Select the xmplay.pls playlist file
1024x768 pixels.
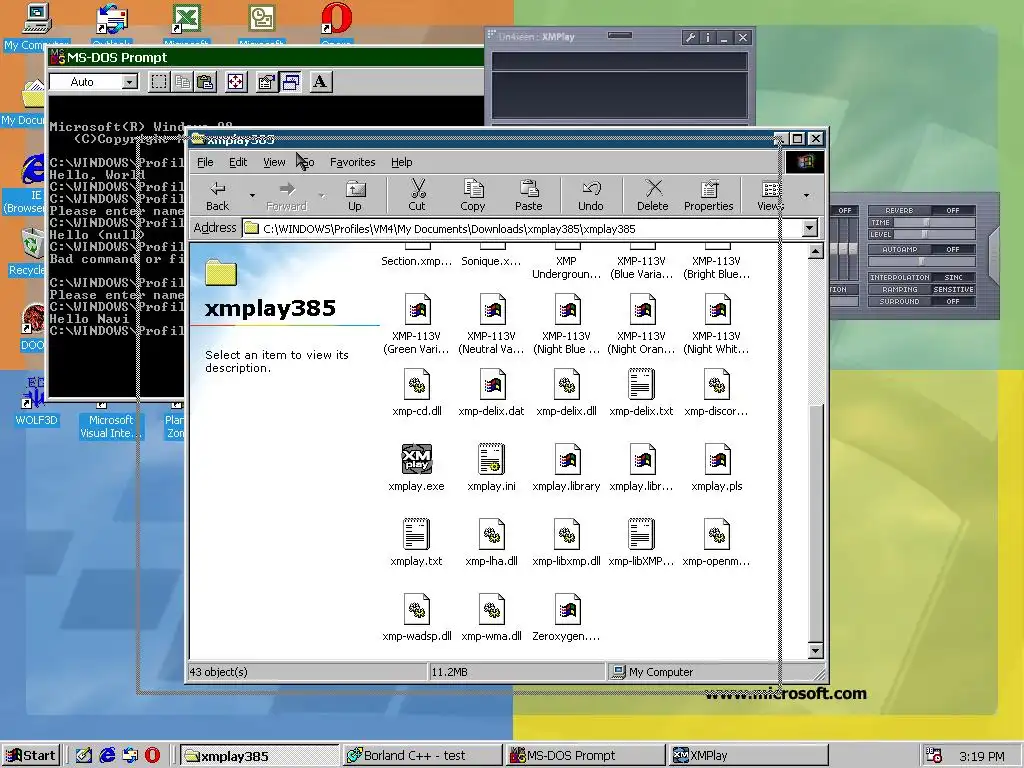716,468
